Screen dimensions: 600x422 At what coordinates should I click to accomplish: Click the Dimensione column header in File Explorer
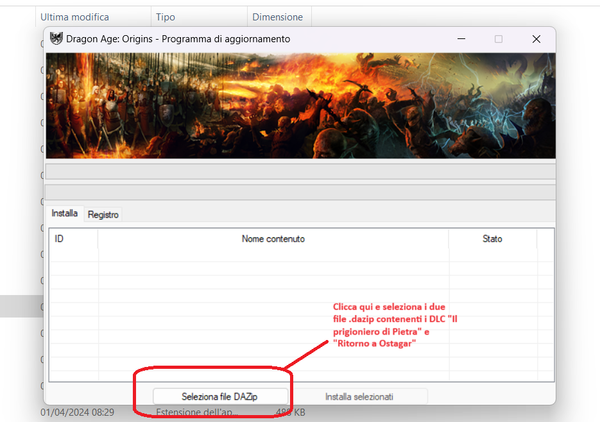[x=279, y=17]
